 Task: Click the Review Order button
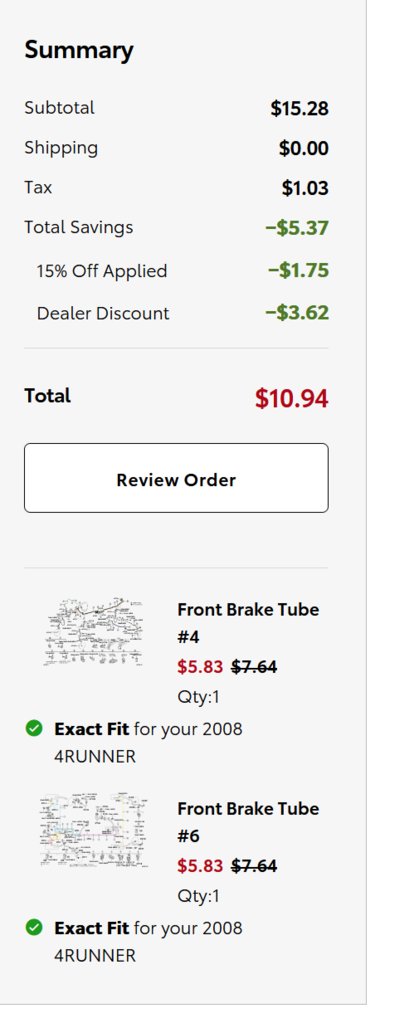coord(176,478)
